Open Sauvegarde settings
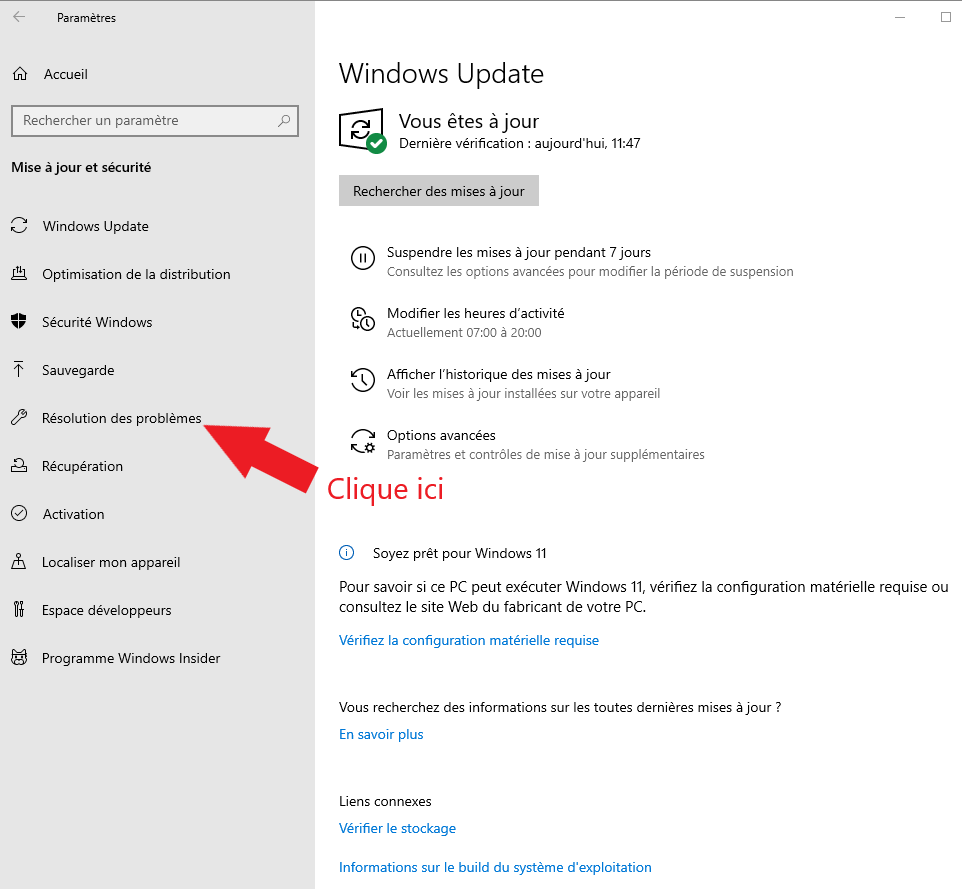 pos(78,370)
